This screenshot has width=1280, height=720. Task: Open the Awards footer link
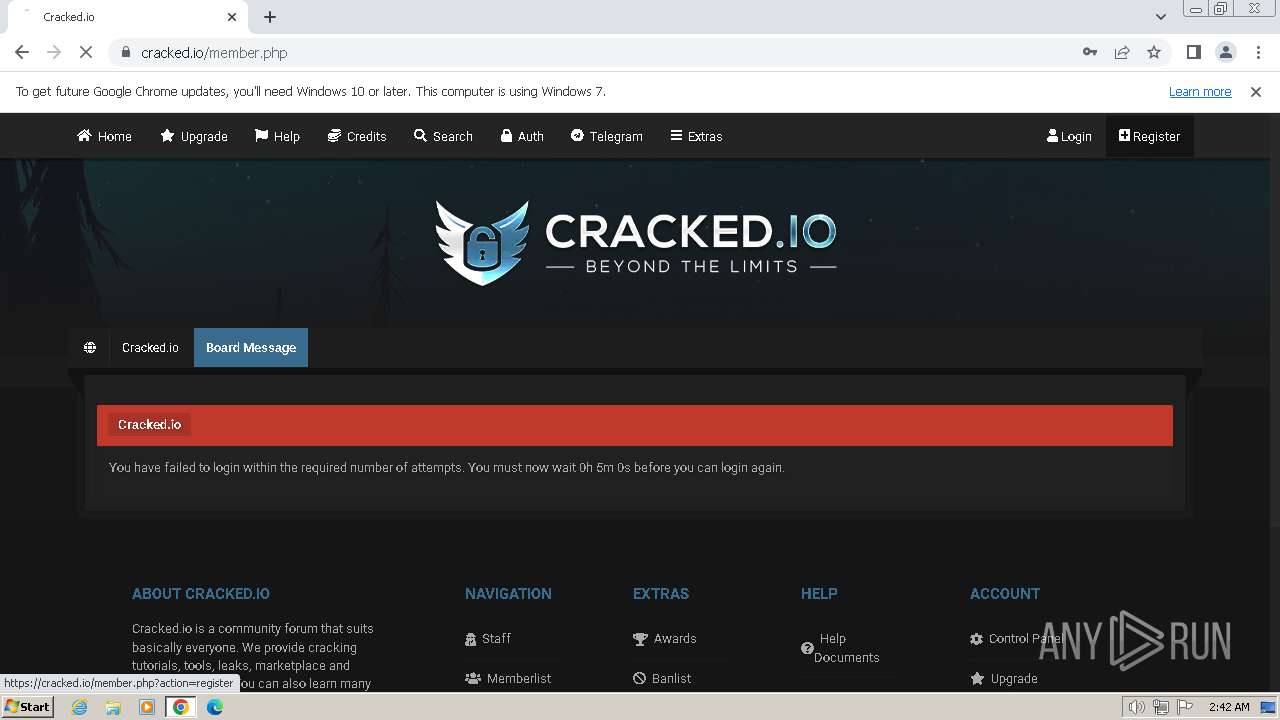pos(665,639)
